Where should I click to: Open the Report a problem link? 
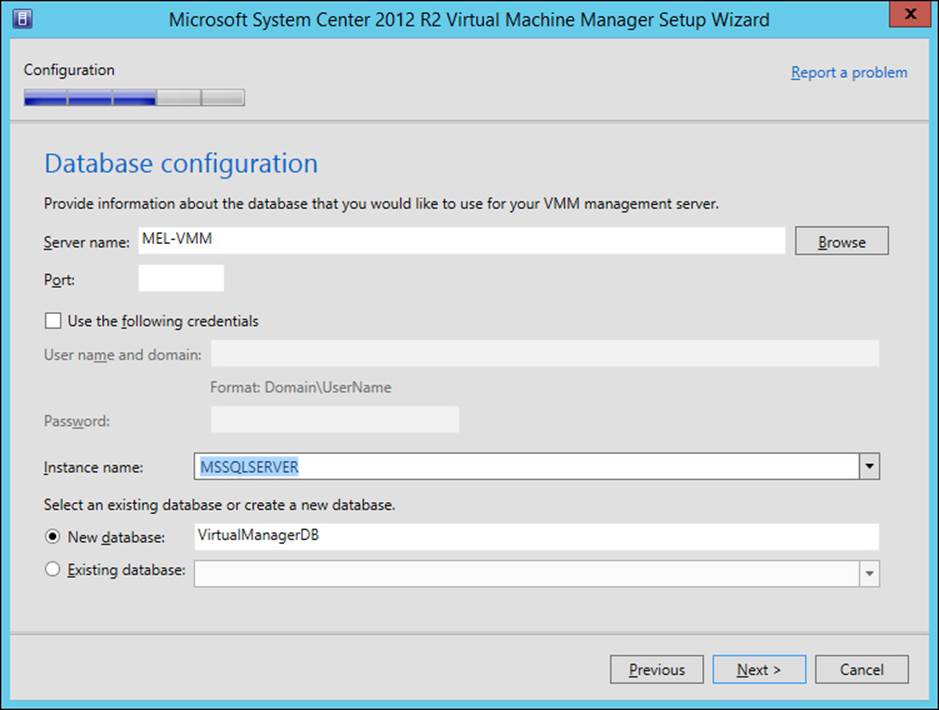pyautogui.click(x=849, y=72)
